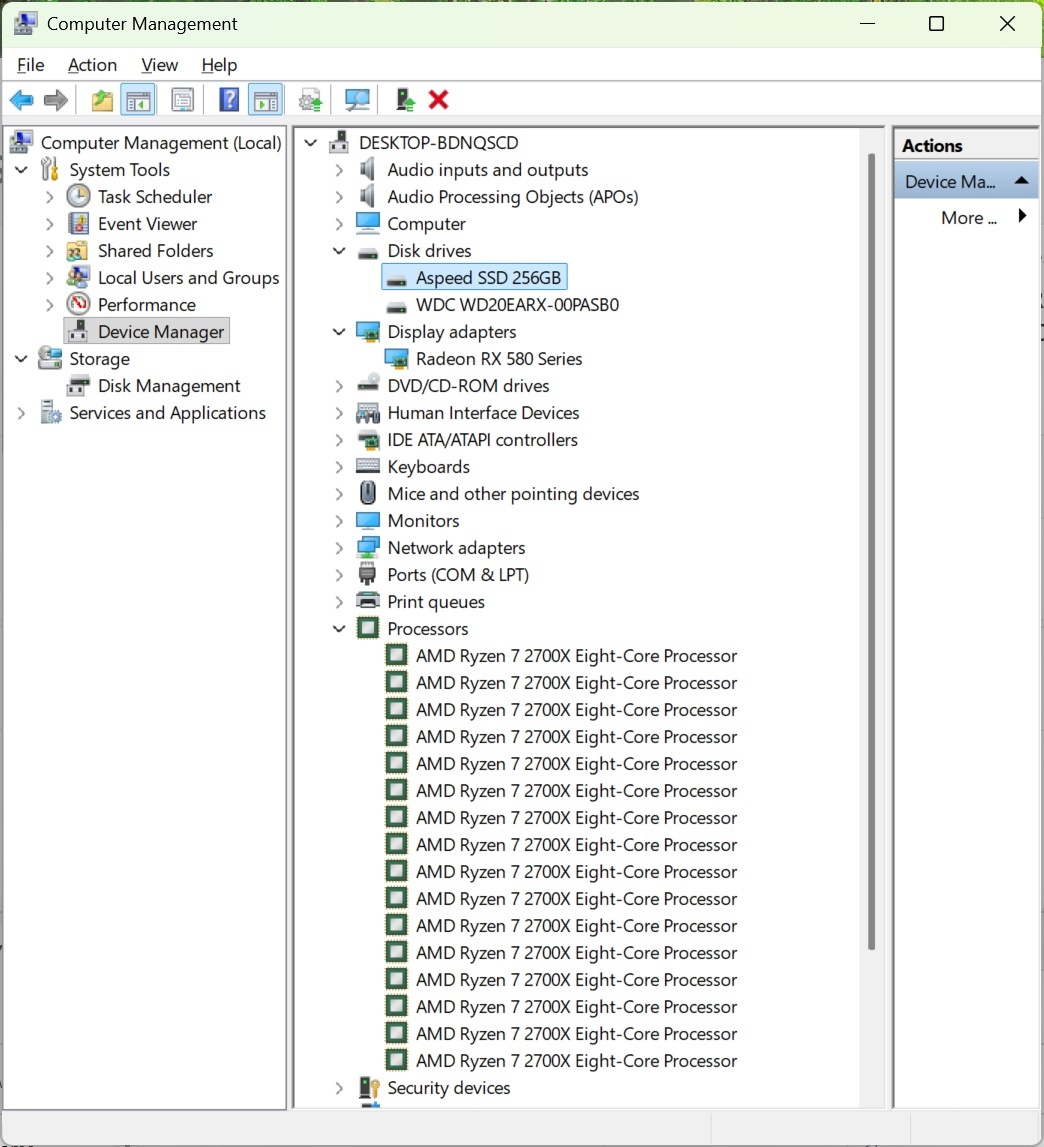Viewport: 1044px width, 1147px height.
Task: Click the Radeon RX 580 Series adapter icon
Action: (397, 358)
